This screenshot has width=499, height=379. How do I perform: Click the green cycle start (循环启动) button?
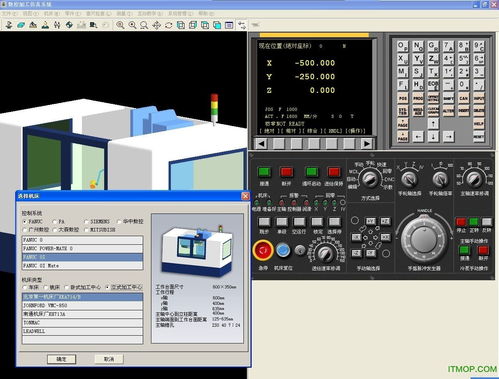[312, 172]
